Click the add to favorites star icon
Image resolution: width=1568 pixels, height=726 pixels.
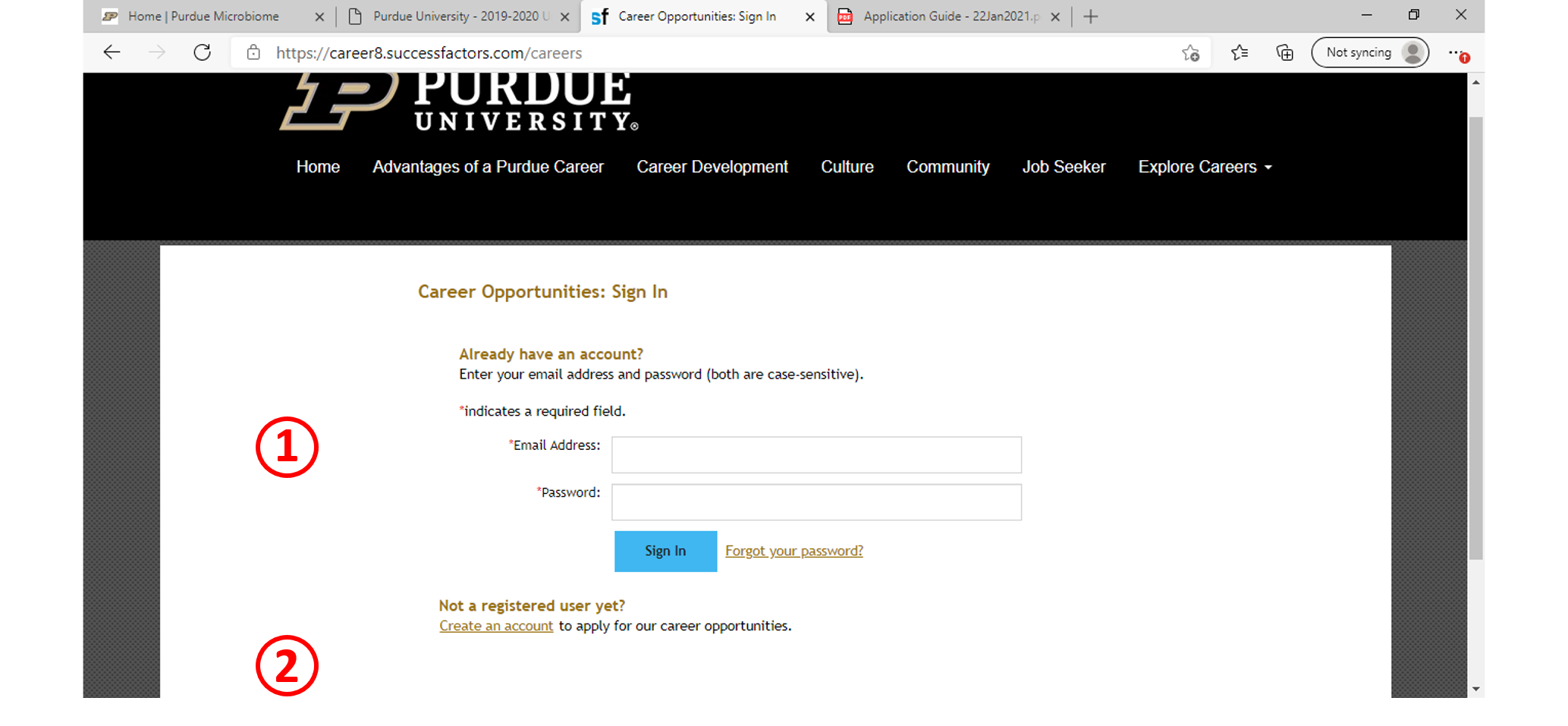1190,53
